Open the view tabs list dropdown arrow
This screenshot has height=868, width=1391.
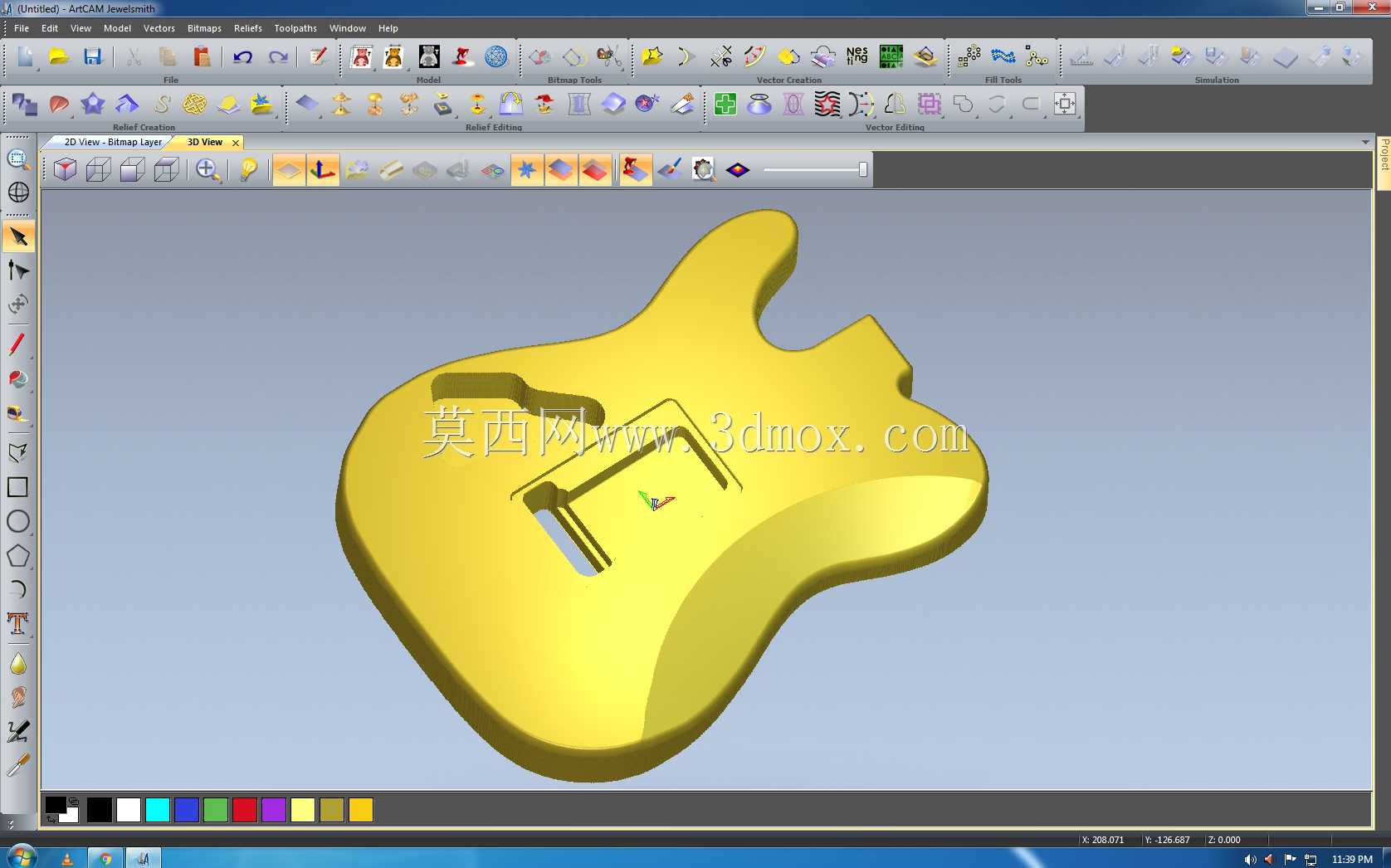(1365, 143)
